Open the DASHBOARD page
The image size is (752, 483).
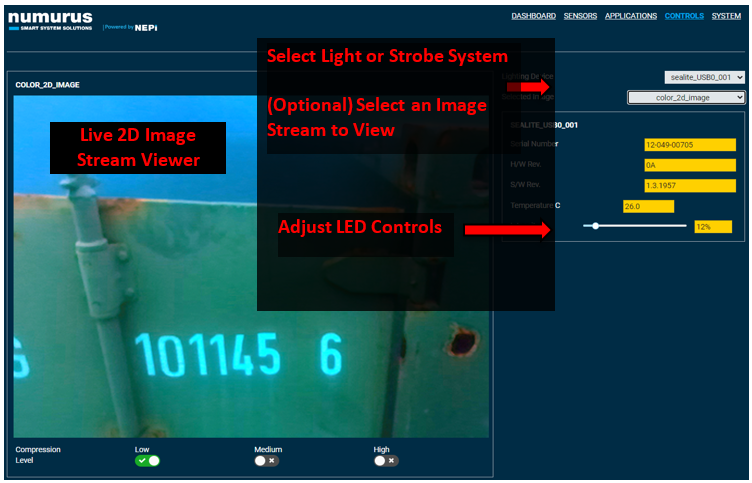pos(533,16)
